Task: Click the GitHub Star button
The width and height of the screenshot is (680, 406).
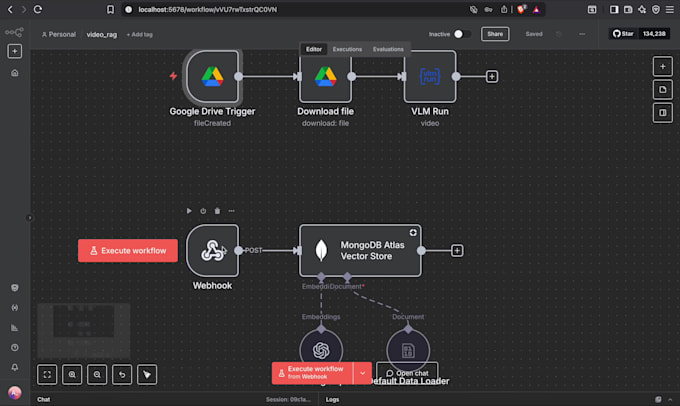Action: [623, 34]
